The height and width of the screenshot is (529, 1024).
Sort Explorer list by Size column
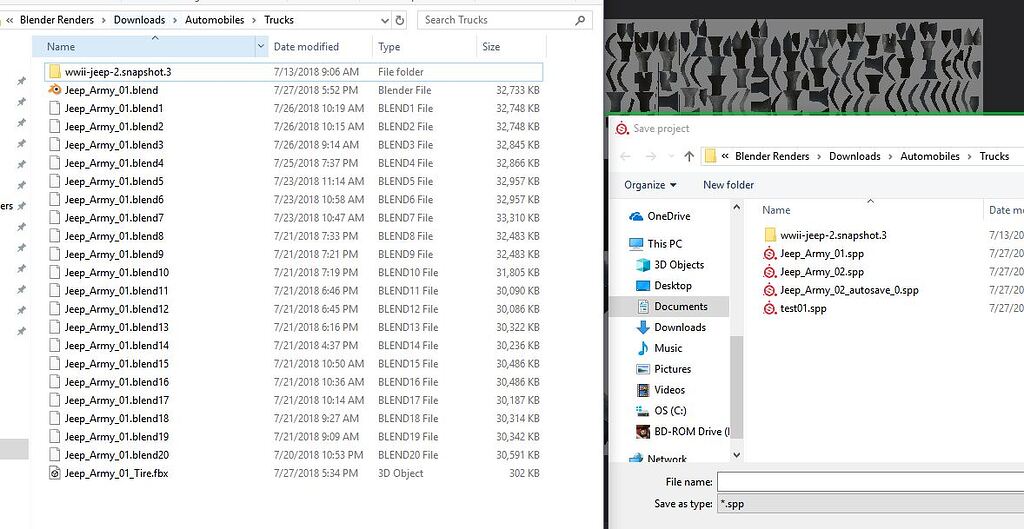pyautogui.click(x=491, y=46)
